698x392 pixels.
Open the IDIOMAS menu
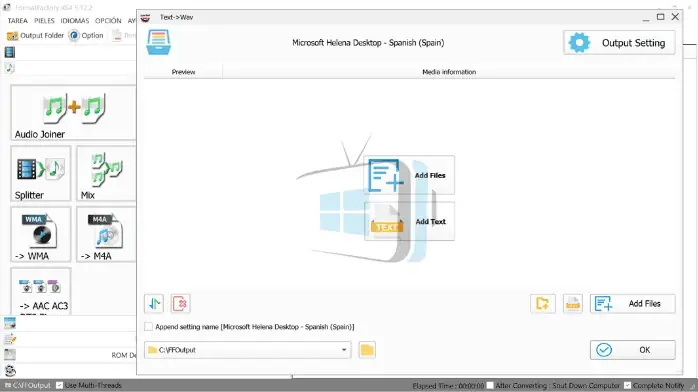coord(75,21)
